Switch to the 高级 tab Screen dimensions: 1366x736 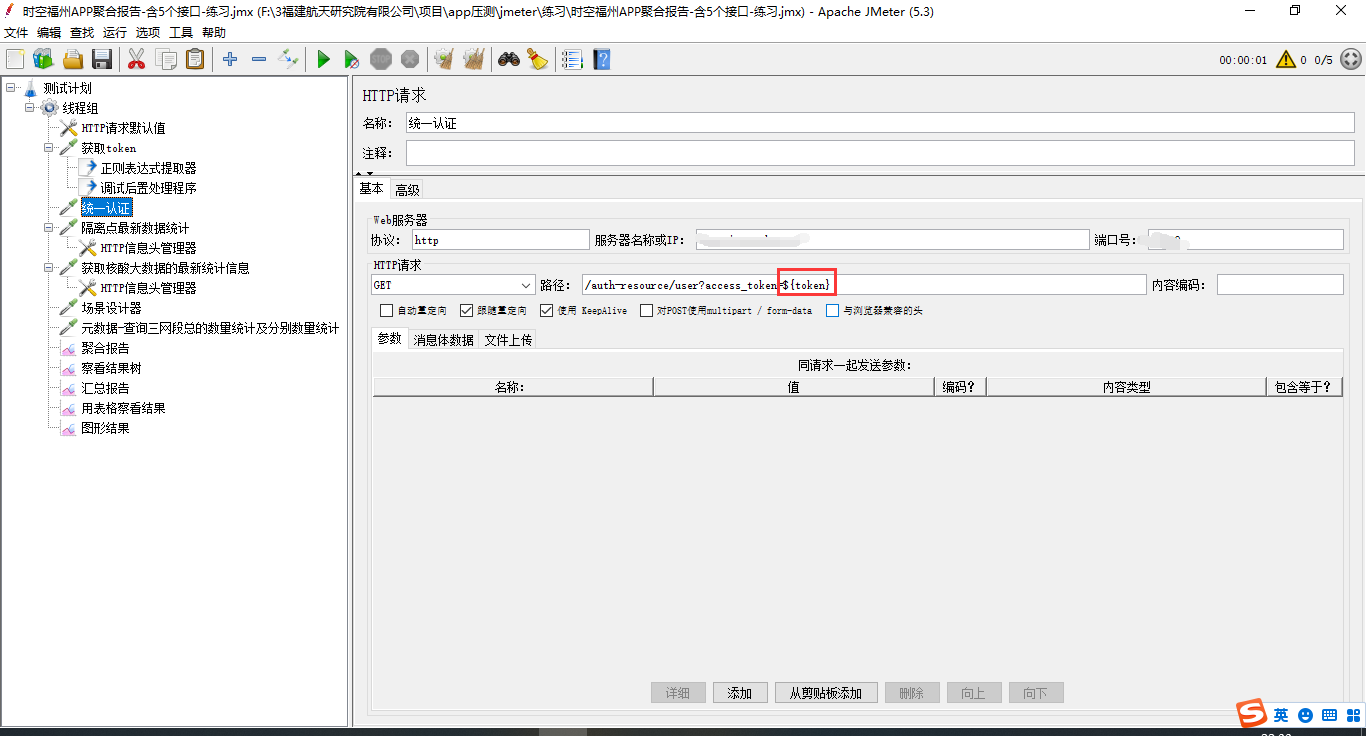click(407, 188)
